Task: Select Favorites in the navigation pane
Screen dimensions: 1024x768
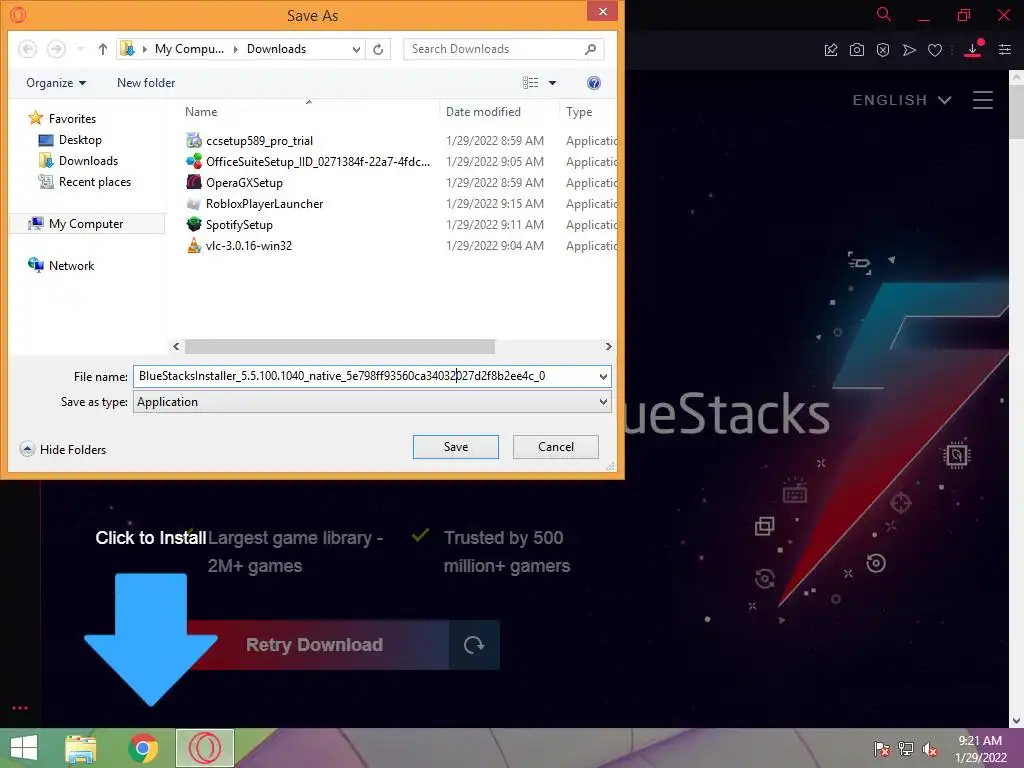Action: (x=63, y=118)
